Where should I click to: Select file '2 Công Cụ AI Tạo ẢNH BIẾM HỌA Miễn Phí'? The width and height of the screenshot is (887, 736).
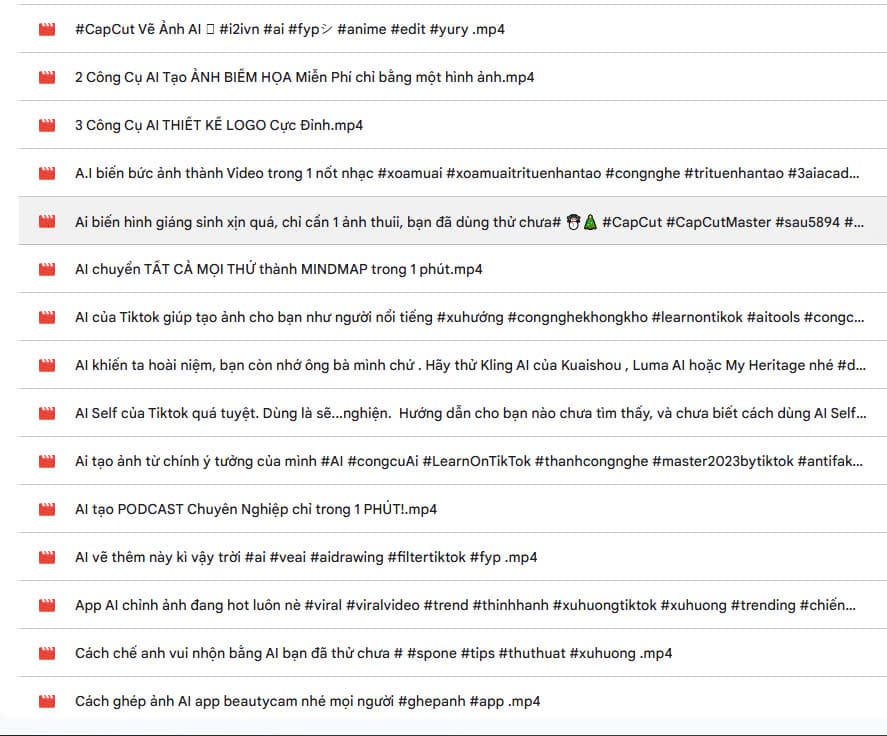(x=304, y=77)
